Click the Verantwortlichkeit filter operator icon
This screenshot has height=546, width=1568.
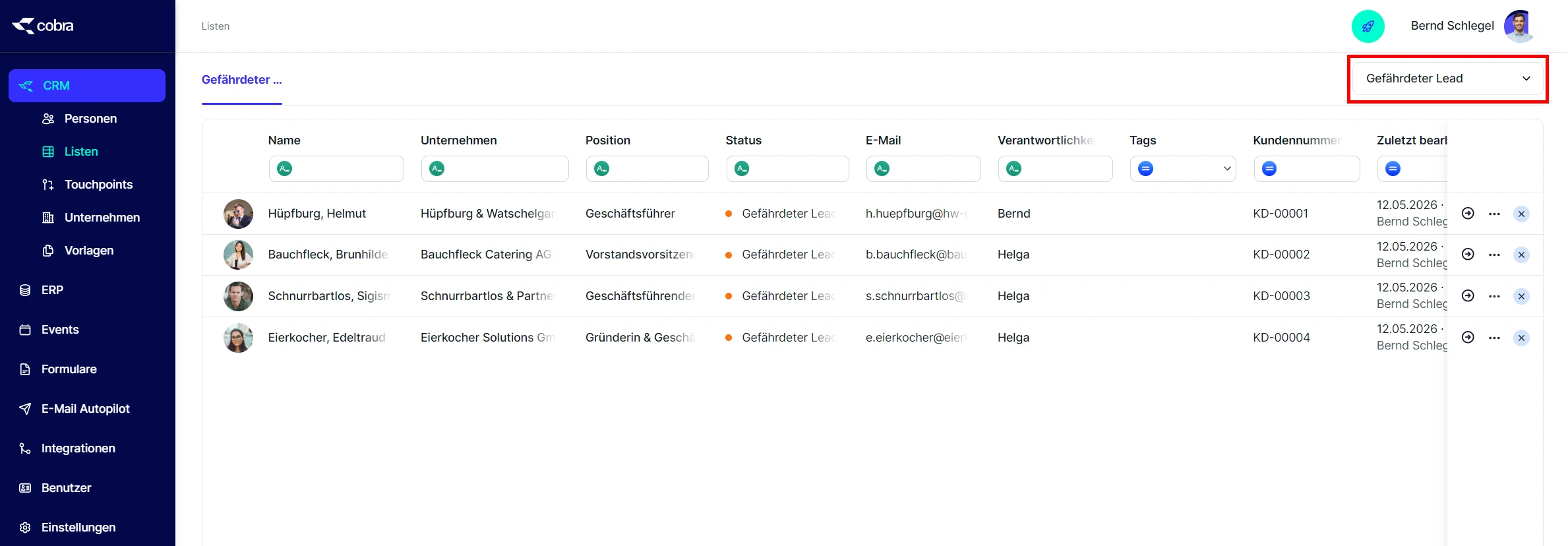click(1014, 169)
